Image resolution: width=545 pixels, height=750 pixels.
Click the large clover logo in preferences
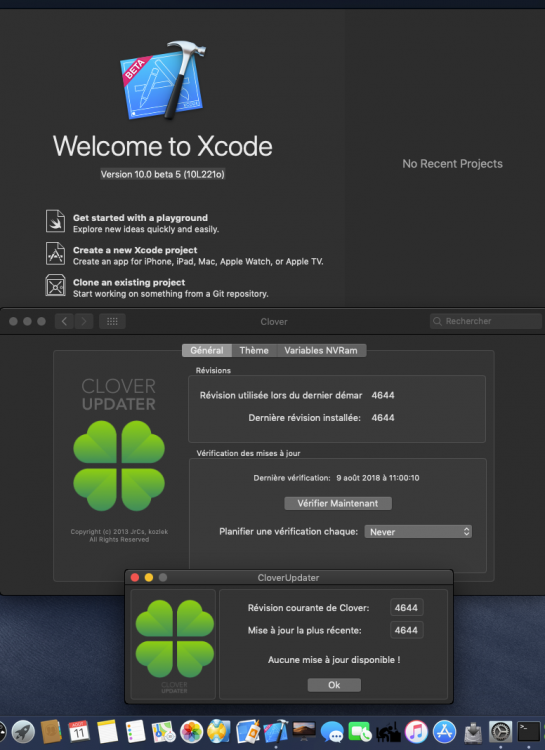coord(119,466)
